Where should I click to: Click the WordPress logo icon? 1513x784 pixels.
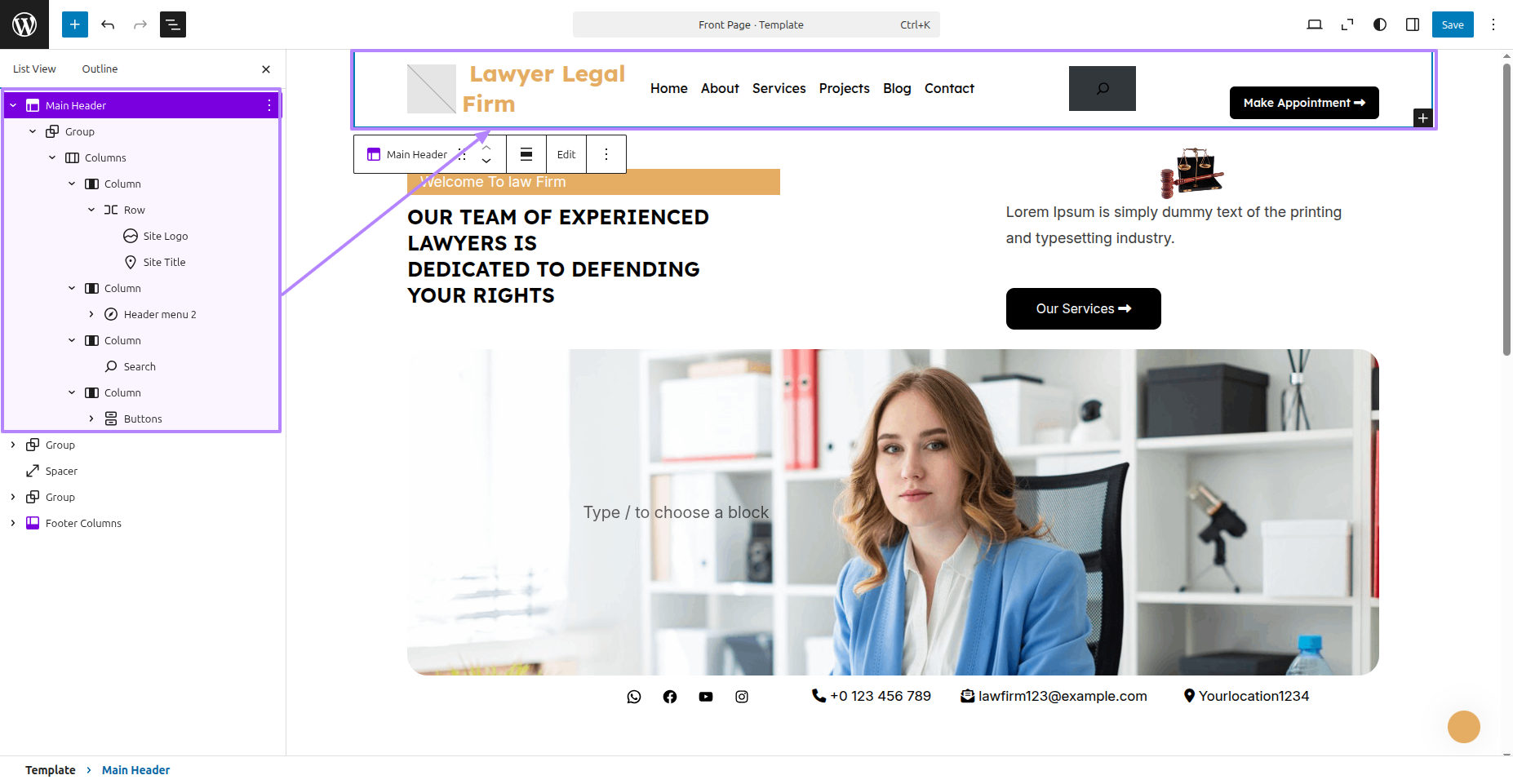(x=24, y=24)
